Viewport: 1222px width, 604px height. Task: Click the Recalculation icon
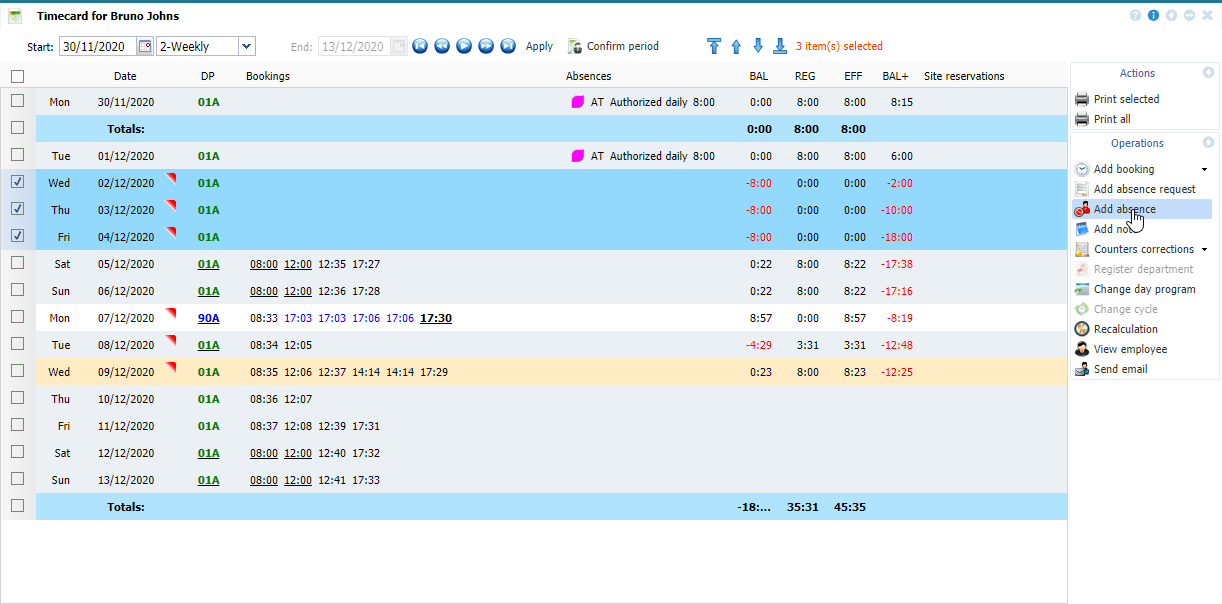(1082, 329)
